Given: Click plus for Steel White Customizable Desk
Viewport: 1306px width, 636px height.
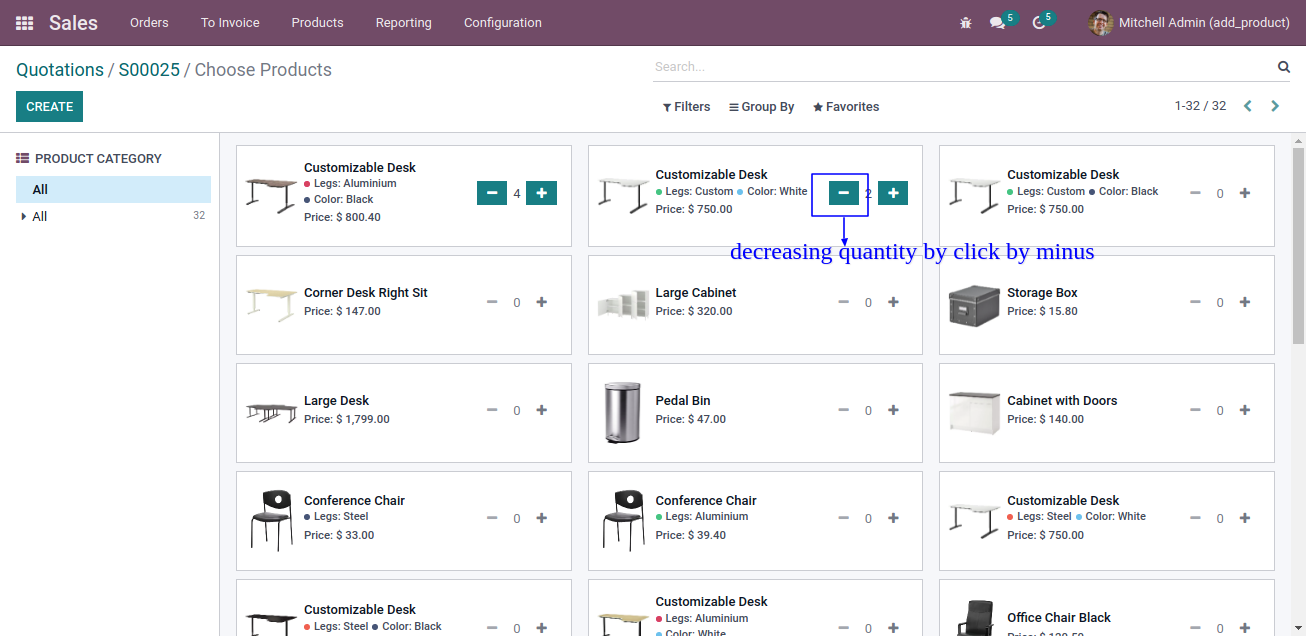Looking at the screenshot, I should [x=1245, y=518].
